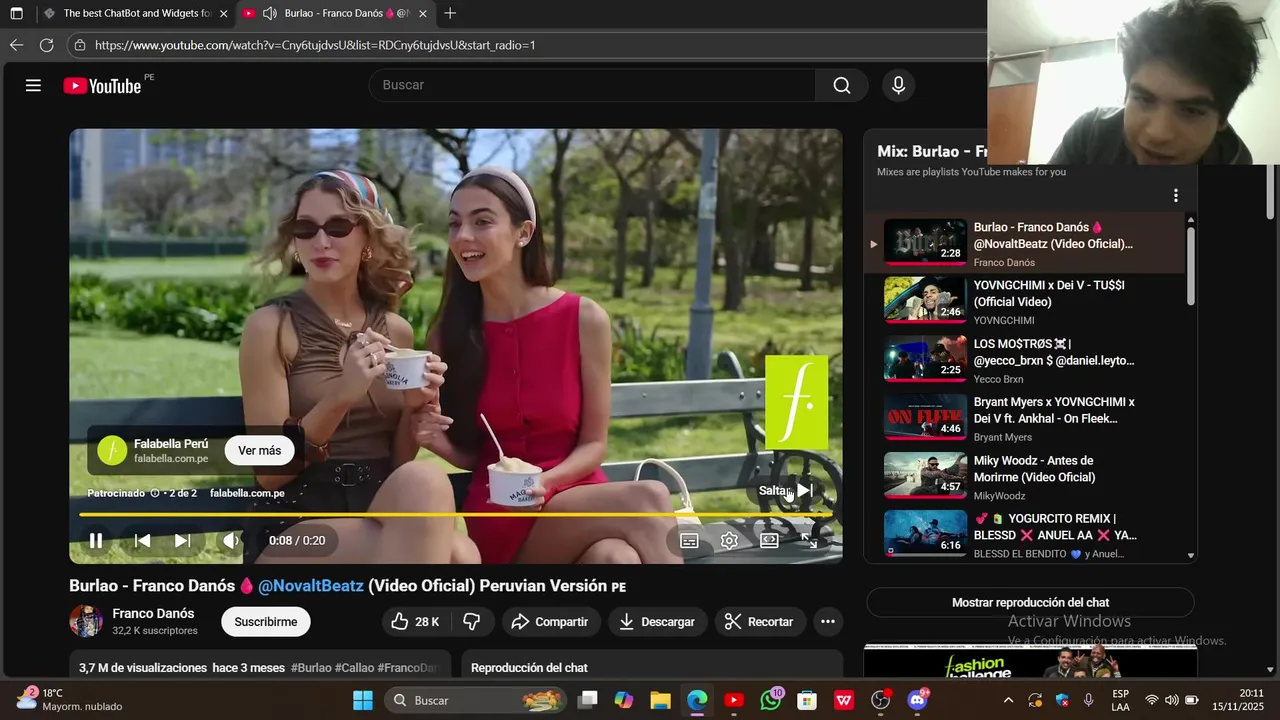The width and height of the screenshot is (1280, 720).
Task: Open the Windows Start menu
Action: [362, 700]
